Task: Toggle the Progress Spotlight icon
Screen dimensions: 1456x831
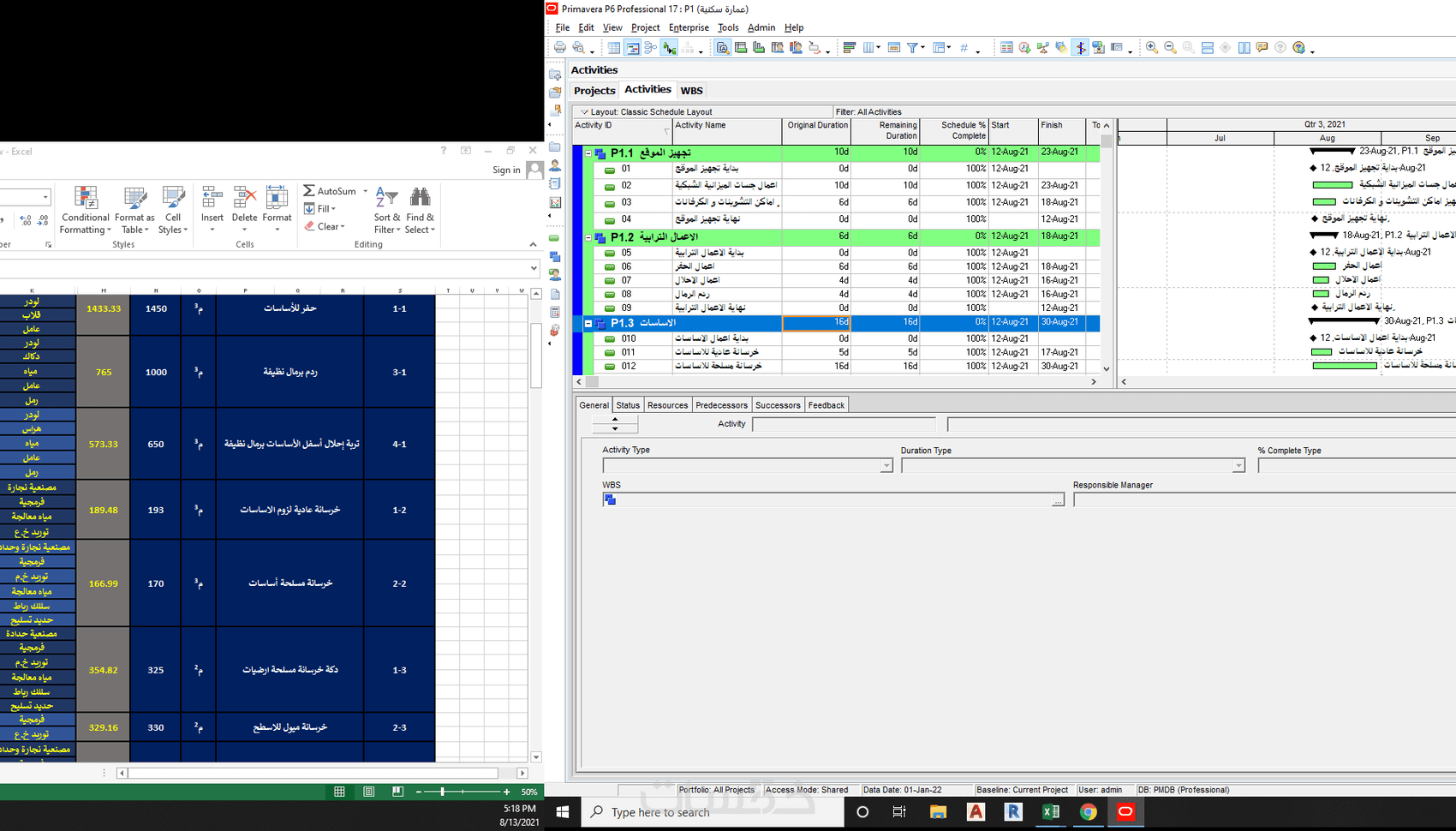Action: (1061, 48)
